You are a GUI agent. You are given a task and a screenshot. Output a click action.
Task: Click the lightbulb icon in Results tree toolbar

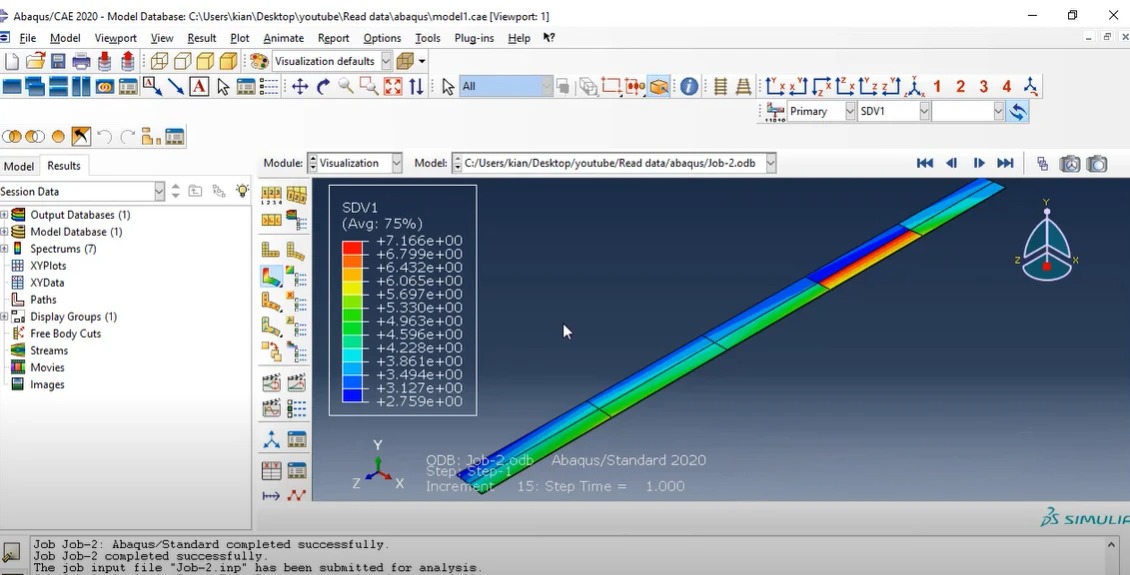[x=242, y=191]
